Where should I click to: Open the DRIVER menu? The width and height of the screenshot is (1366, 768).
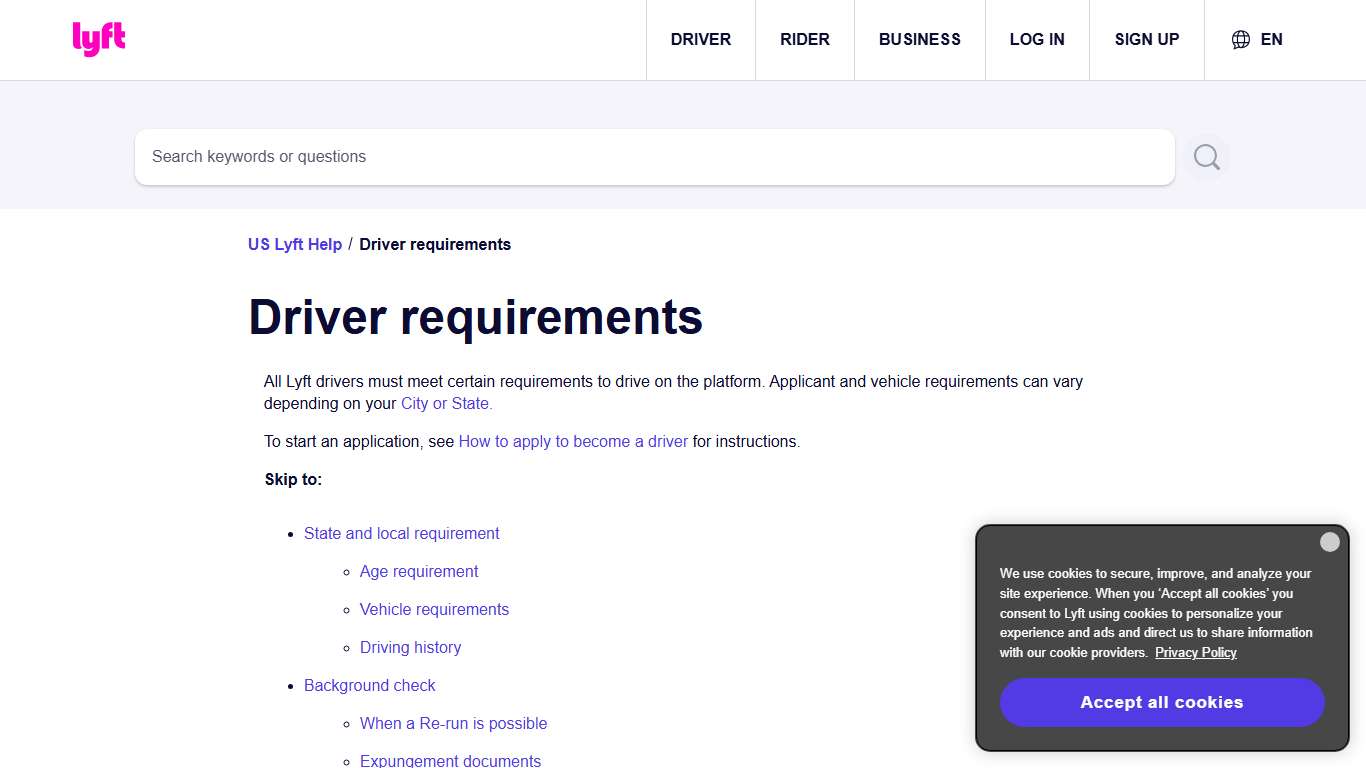point(700,39)
